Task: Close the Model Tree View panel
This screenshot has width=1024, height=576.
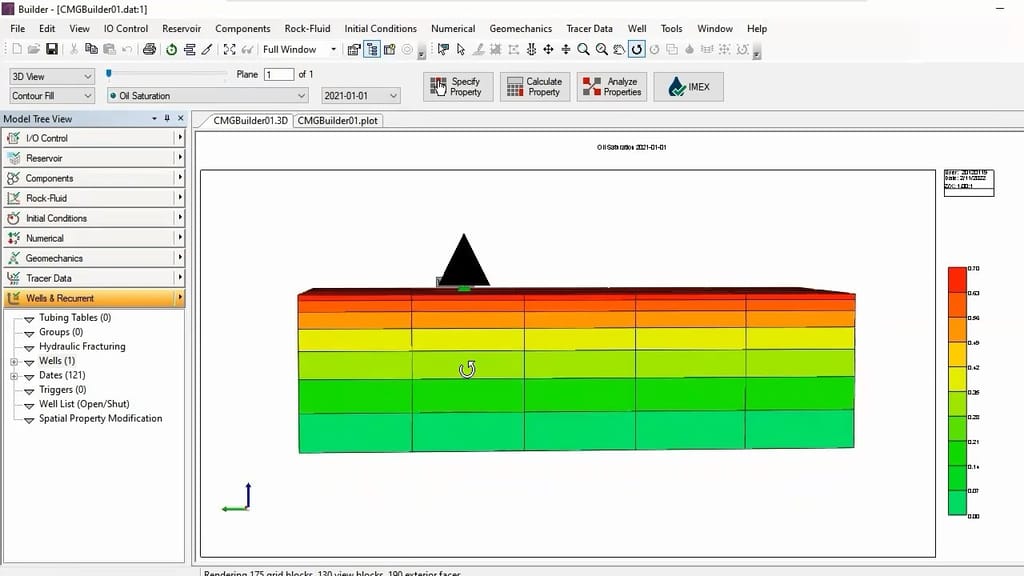Action: [x=181, y=118]
